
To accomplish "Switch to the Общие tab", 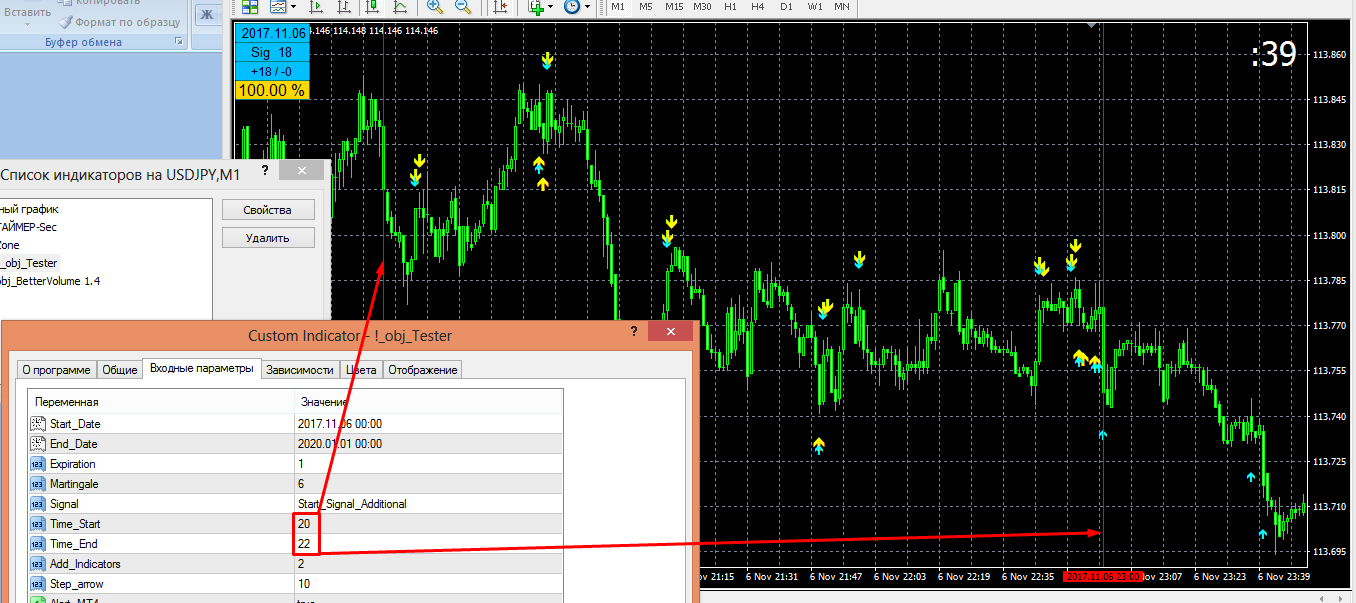I will [x=120, y=370].
